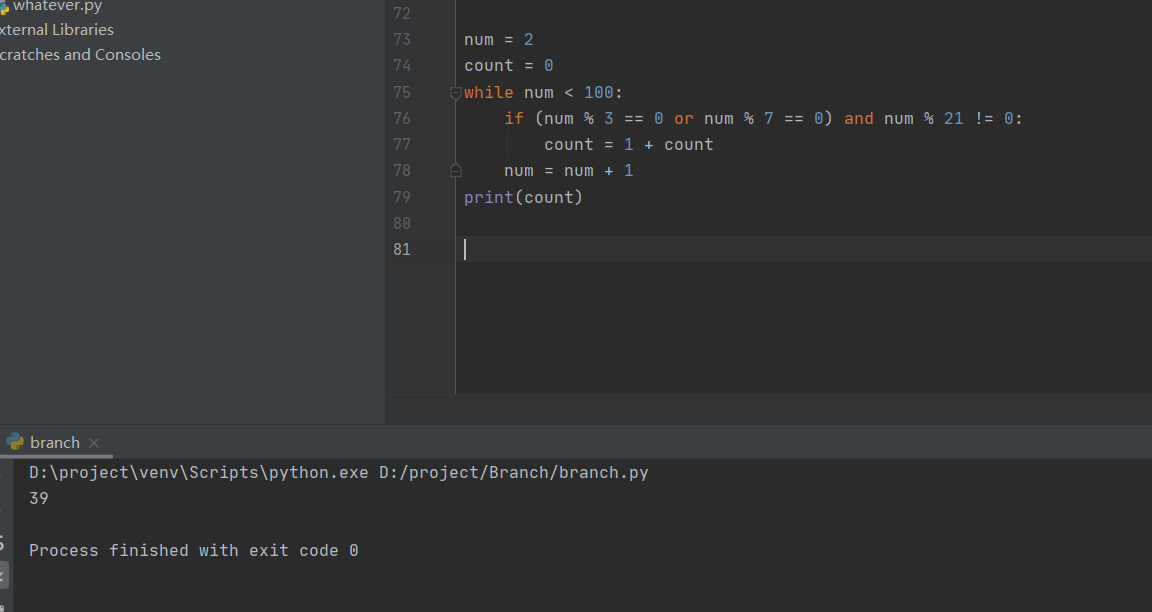Select Scratches and Consoles node
This screenshot has width=1152, height=612.
coord(80,55)
